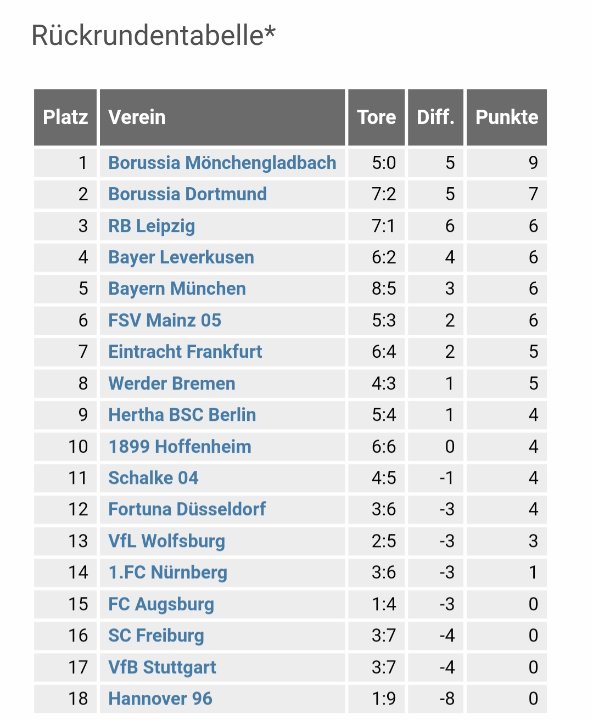Open the Borussia Dortmund club link

click(x=187, y=194)
